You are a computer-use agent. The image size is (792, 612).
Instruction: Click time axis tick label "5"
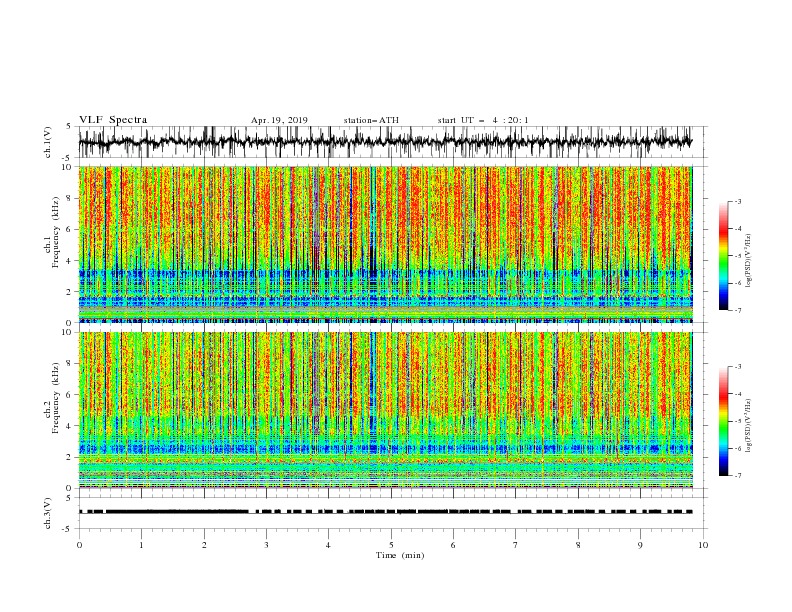pos(391,545)
